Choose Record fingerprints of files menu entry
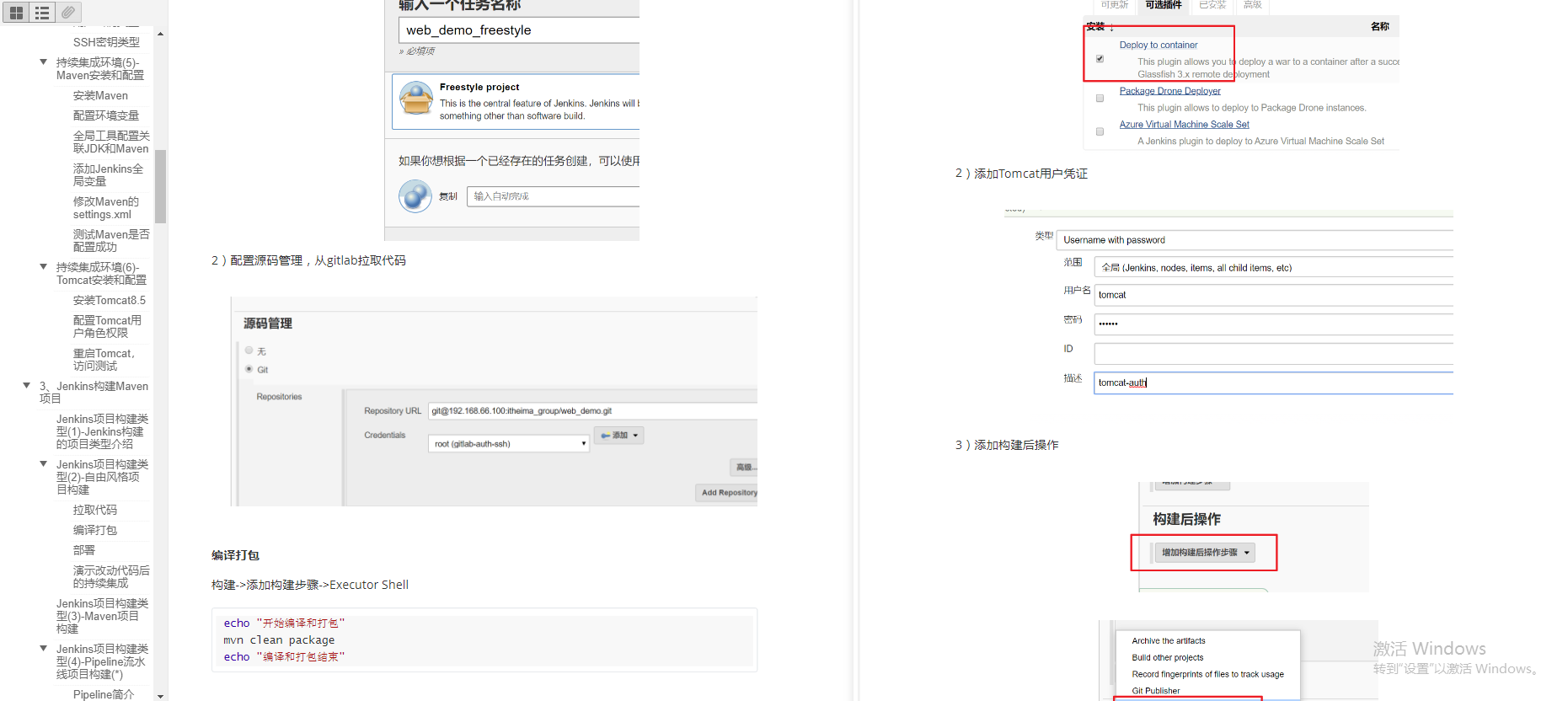Viewport: 1568px width, 701px height. (x=1208, y=675)
